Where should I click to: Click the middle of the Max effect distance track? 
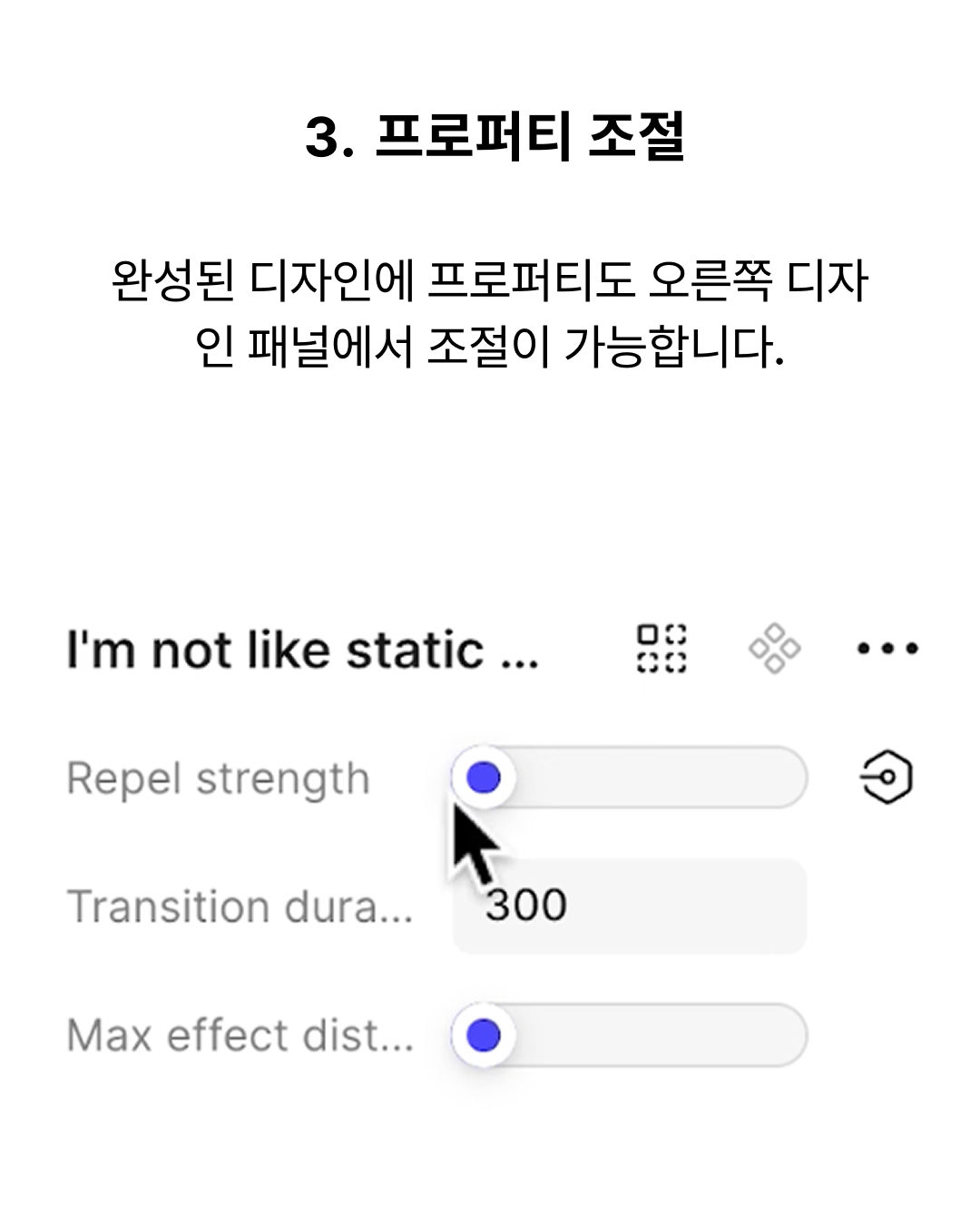(x=630, y=1035)
